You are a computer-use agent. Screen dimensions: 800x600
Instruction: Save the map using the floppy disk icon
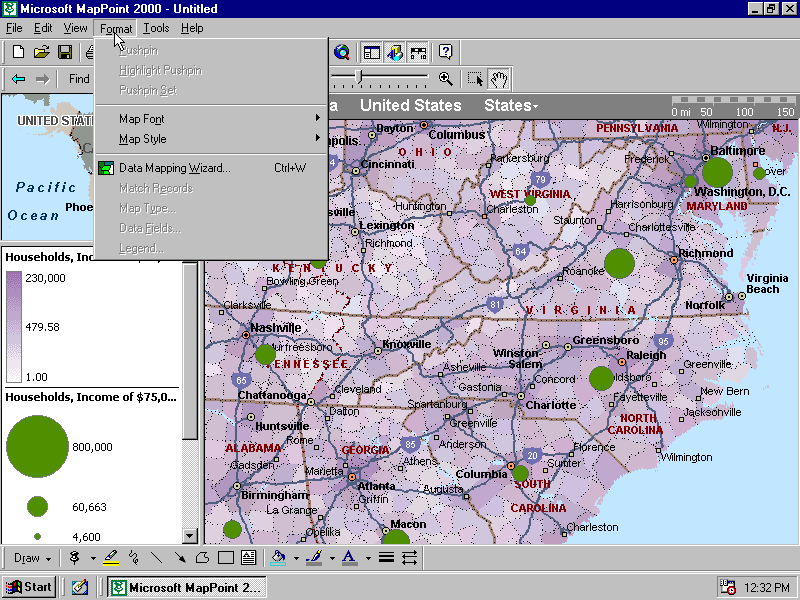coord(65,52)
